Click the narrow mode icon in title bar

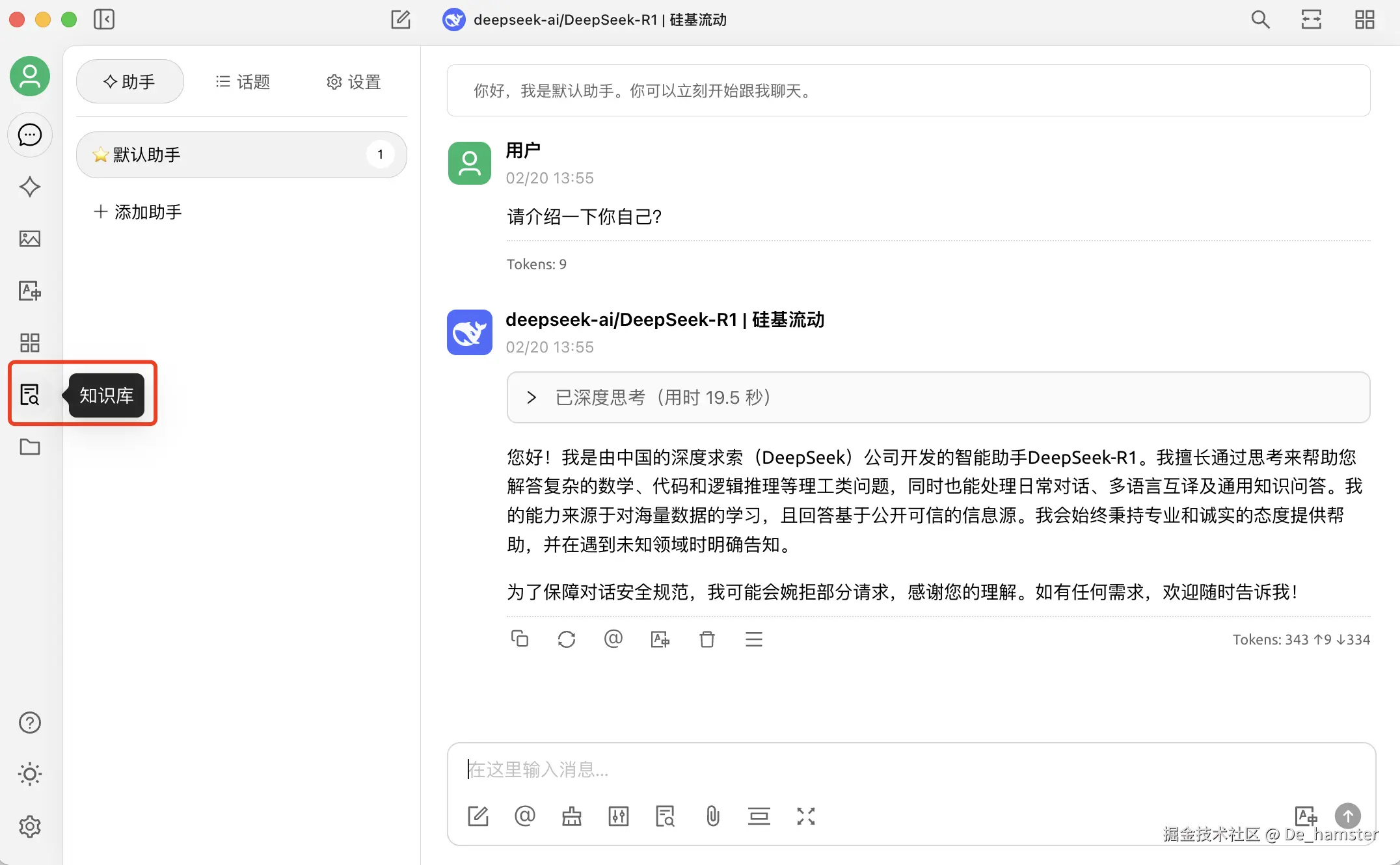pos(1312,20)
